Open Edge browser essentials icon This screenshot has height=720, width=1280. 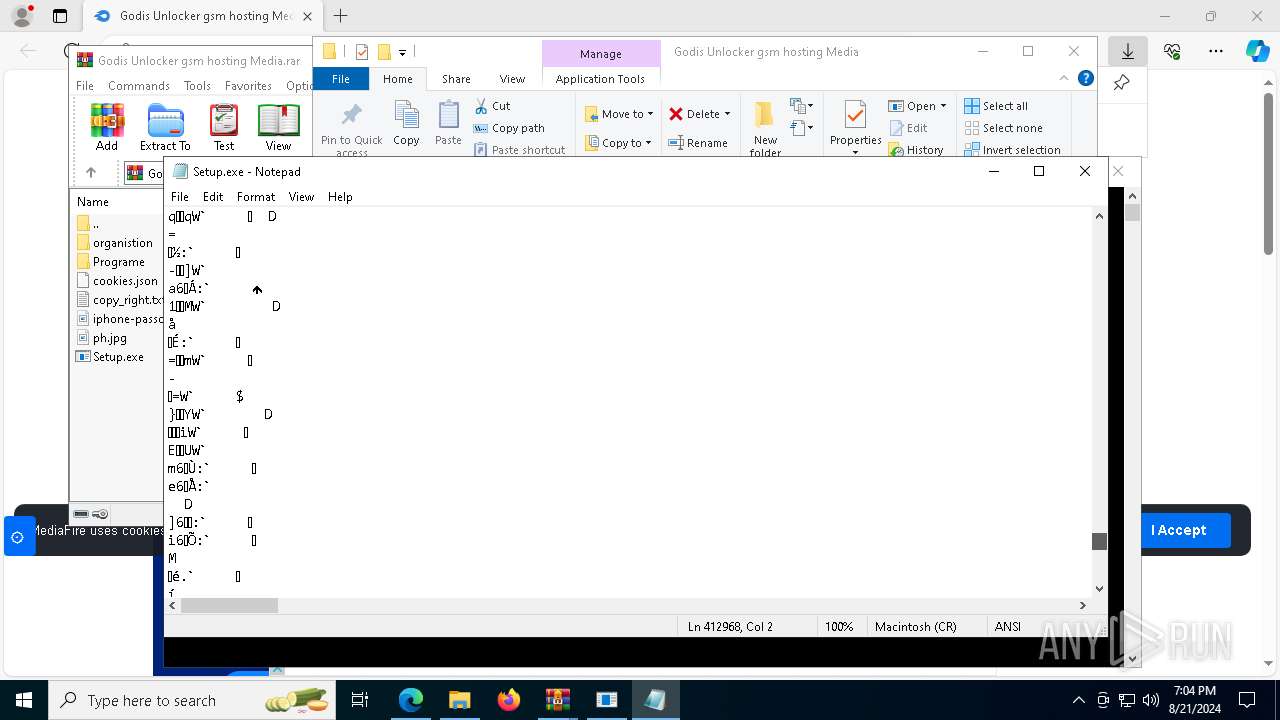click(x=1172, y=51)
